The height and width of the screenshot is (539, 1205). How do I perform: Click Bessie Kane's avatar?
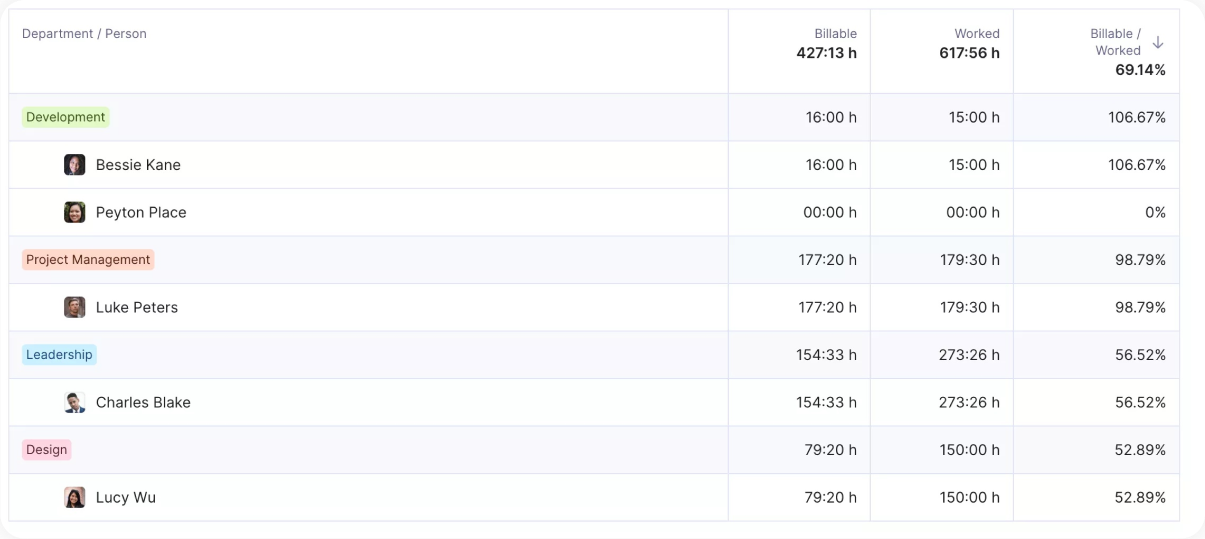(x=75, y=165)
